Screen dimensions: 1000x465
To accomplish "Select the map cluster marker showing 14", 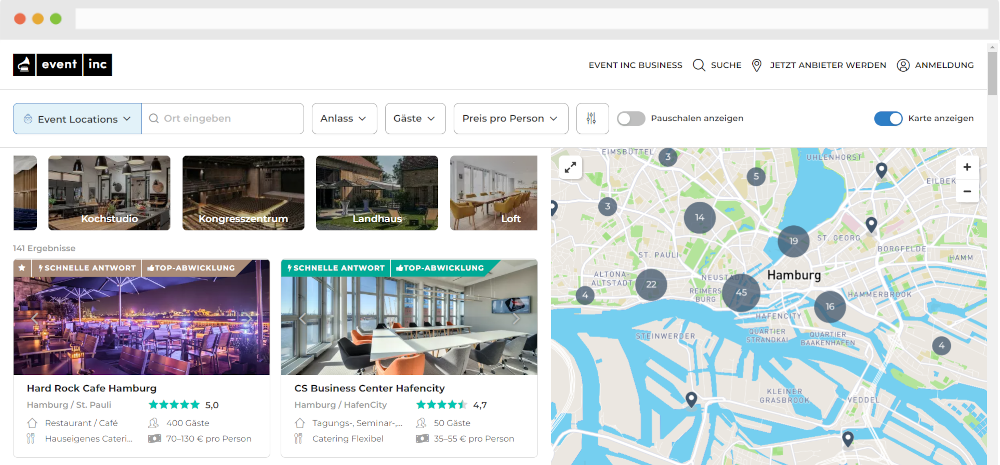I will point(700,218).
